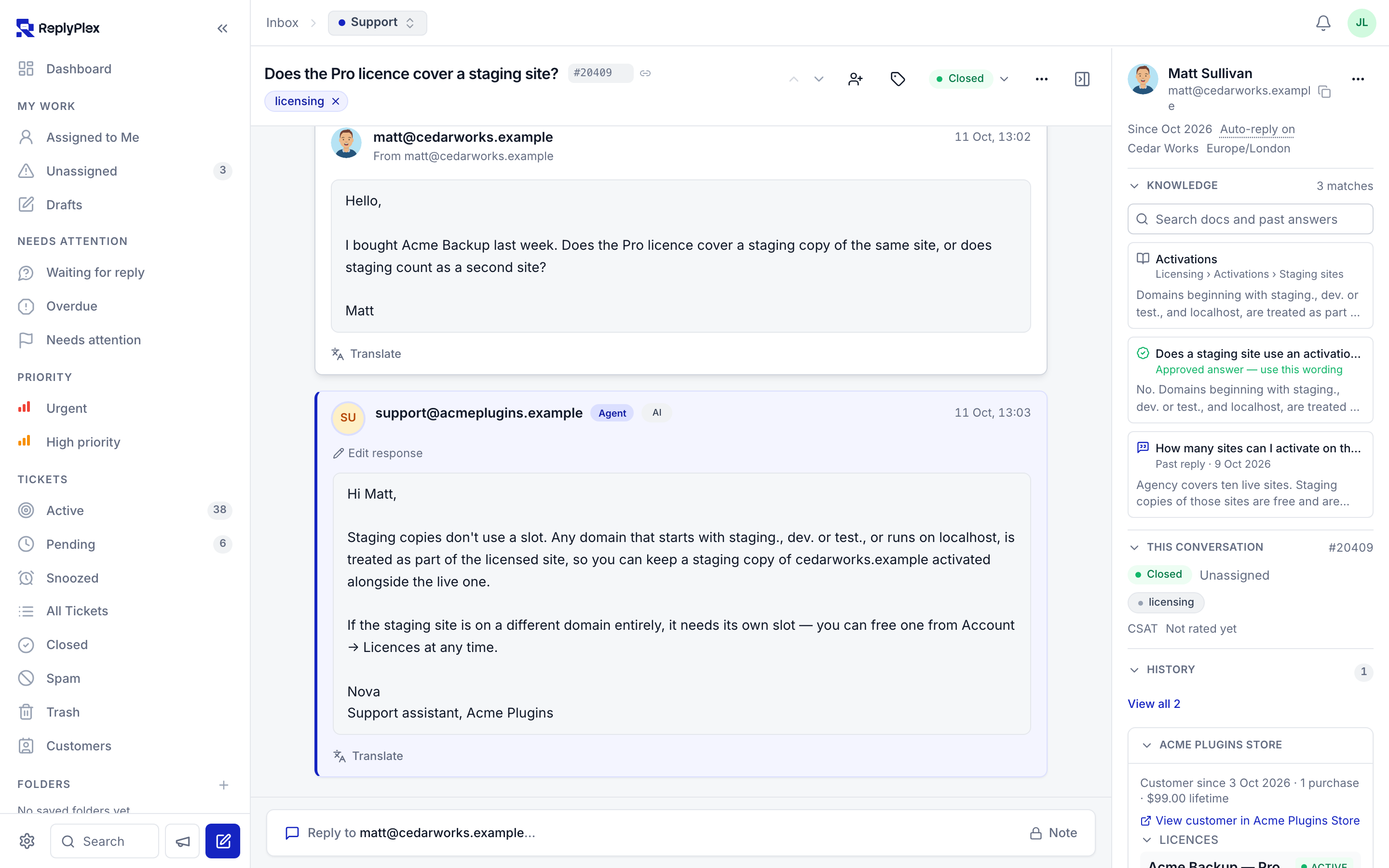Screen dimensions: 1389x868
Task: Toggle the right details panel
Action: [1082, 79]
